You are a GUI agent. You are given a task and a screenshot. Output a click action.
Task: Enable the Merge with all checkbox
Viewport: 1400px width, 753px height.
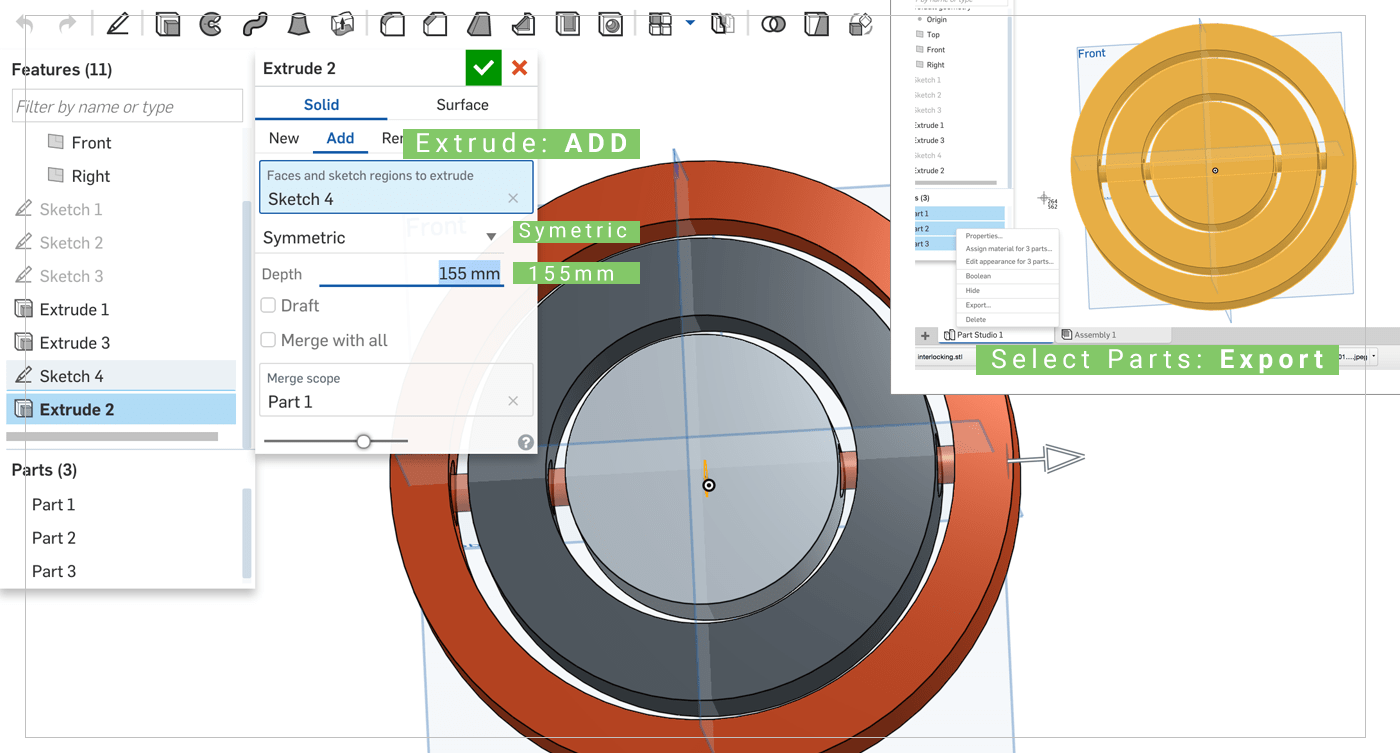point(268,340)
